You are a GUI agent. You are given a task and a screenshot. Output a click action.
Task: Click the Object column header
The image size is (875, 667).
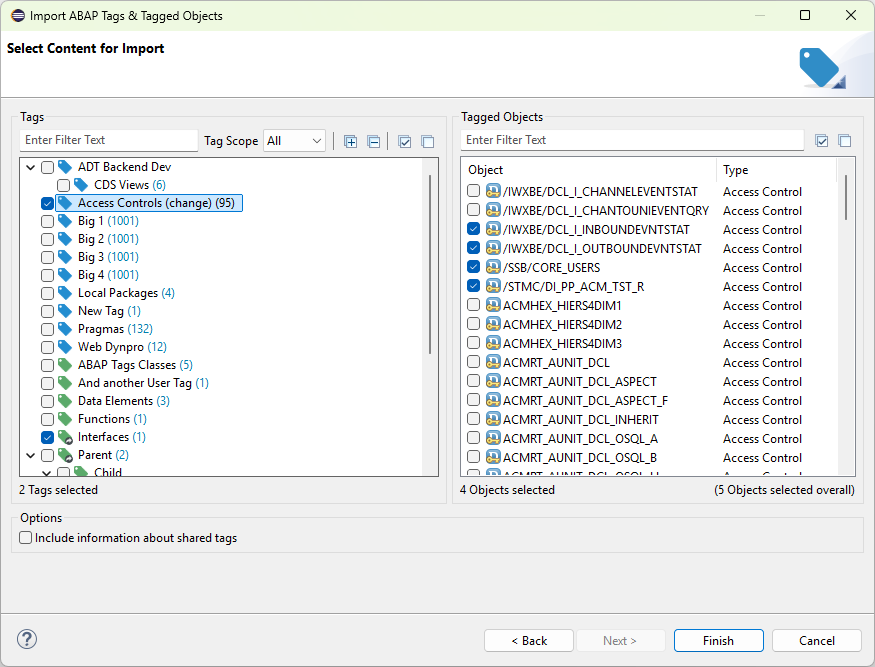point(590,170)
